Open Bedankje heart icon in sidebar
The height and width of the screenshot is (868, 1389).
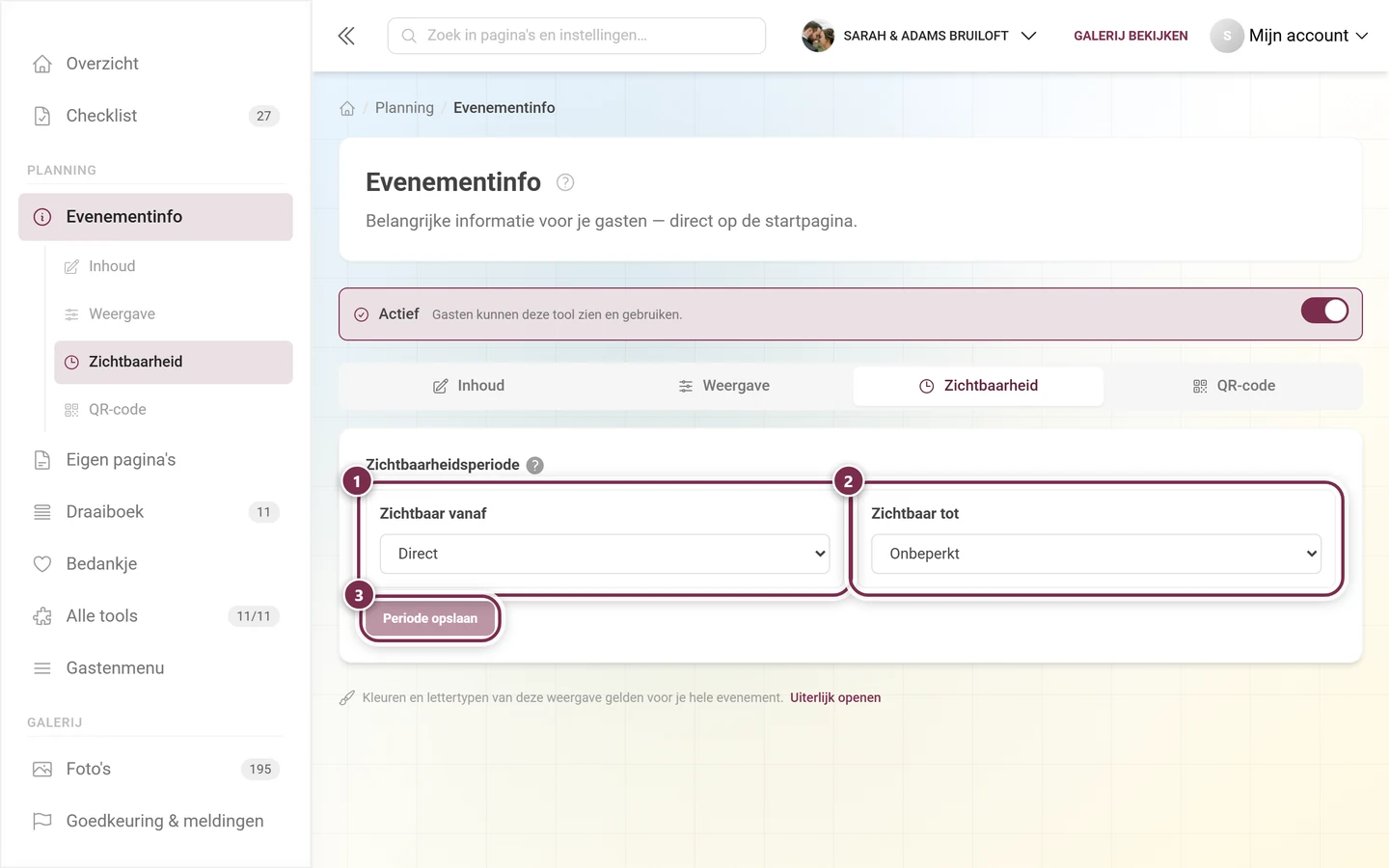coord(42,564)
